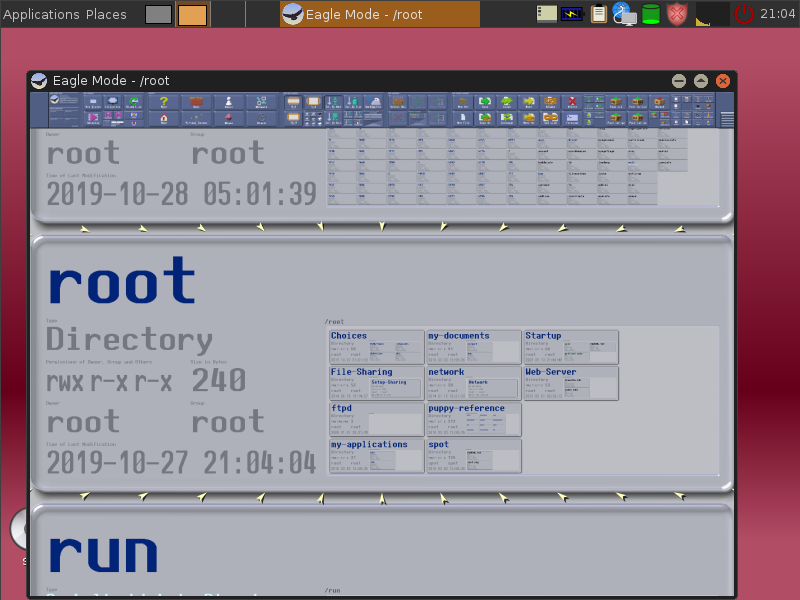Open the ftpd directory panel
Screen dimensions: 800x600
[x=377, y=419]
